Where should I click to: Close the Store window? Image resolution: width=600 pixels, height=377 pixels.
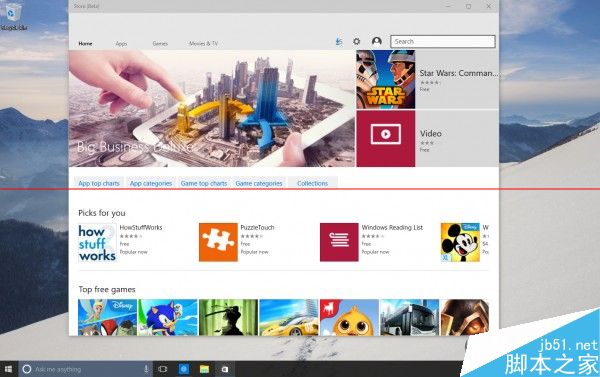coord(489,6)
